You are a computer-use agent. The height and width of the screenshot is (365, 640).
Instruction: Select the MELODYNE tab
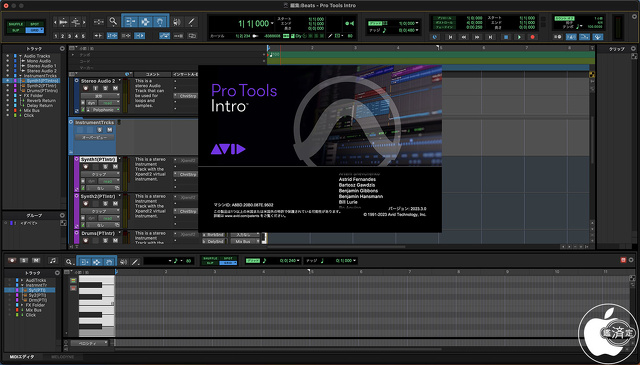pyautogui.click(x=63, y=357)
